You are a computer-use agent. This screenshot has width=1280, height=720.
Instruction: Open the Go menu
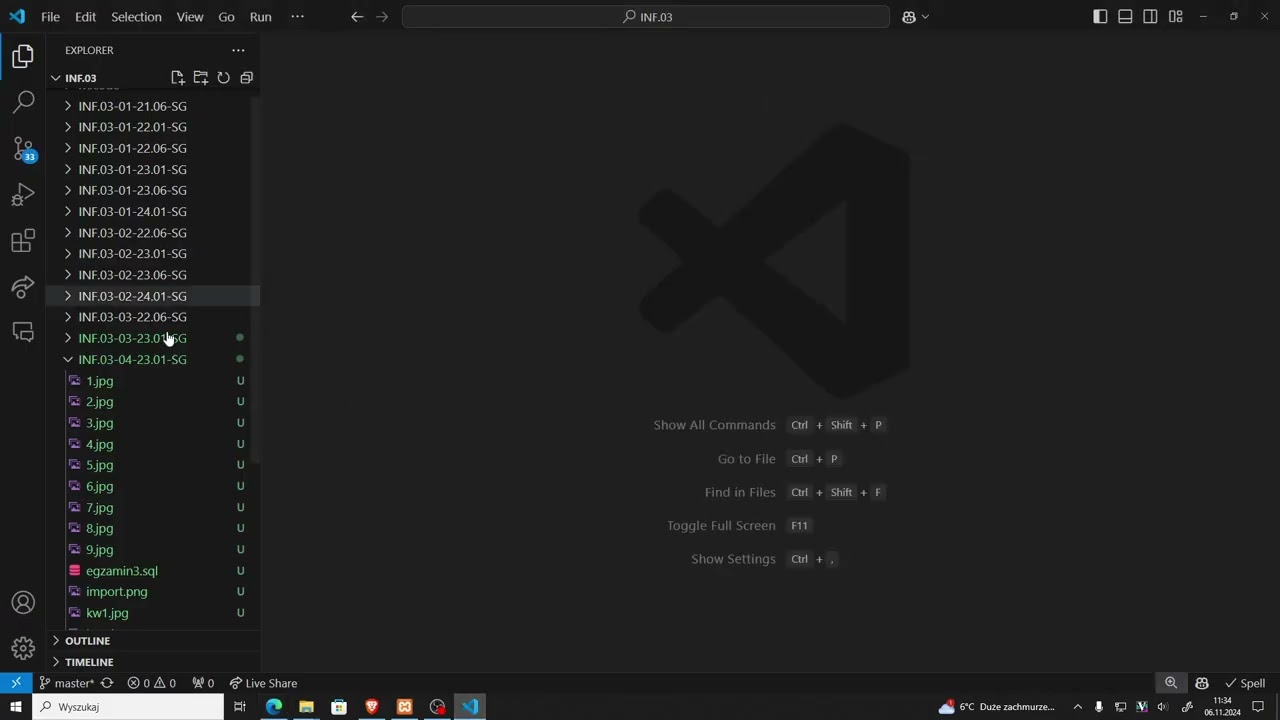click(227, 17)
